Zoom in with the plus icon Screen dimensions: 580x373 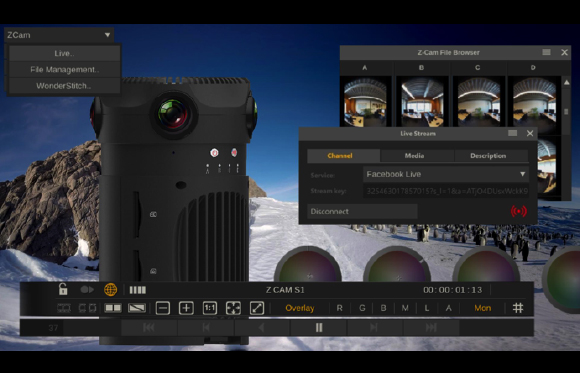point(186,308)
